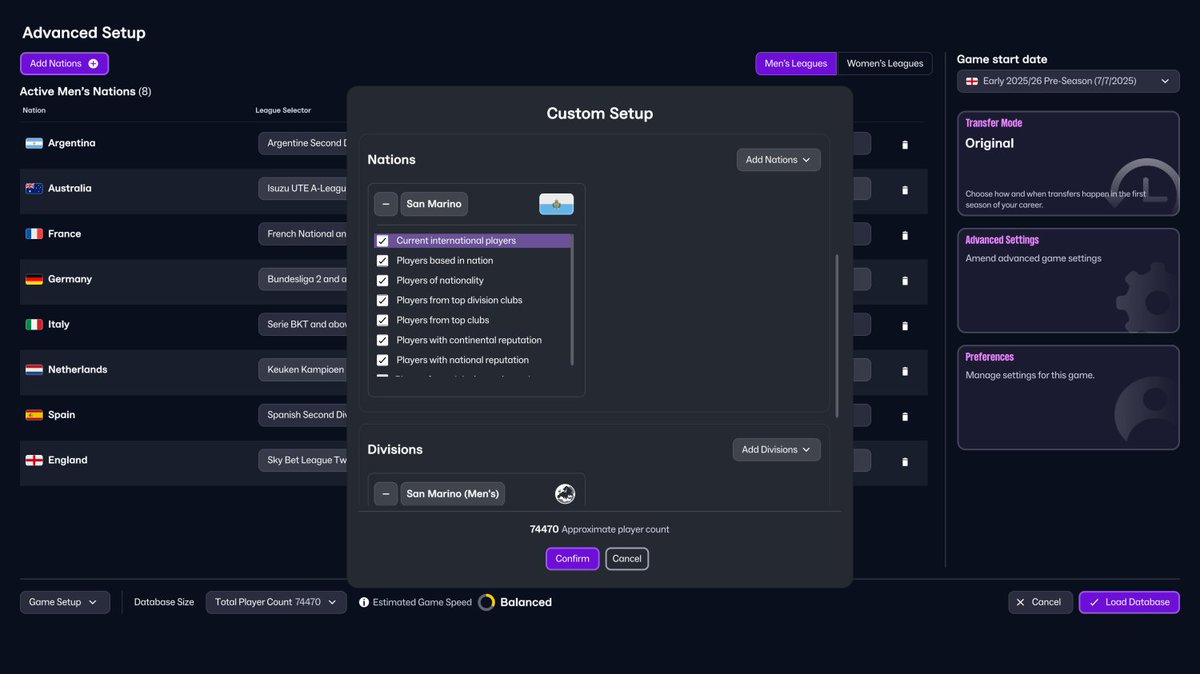Image resolution: width=1200 pixels, height=674 pixels.
Task: Cancel the Custom Setup dialog
Action: point(627,559)
